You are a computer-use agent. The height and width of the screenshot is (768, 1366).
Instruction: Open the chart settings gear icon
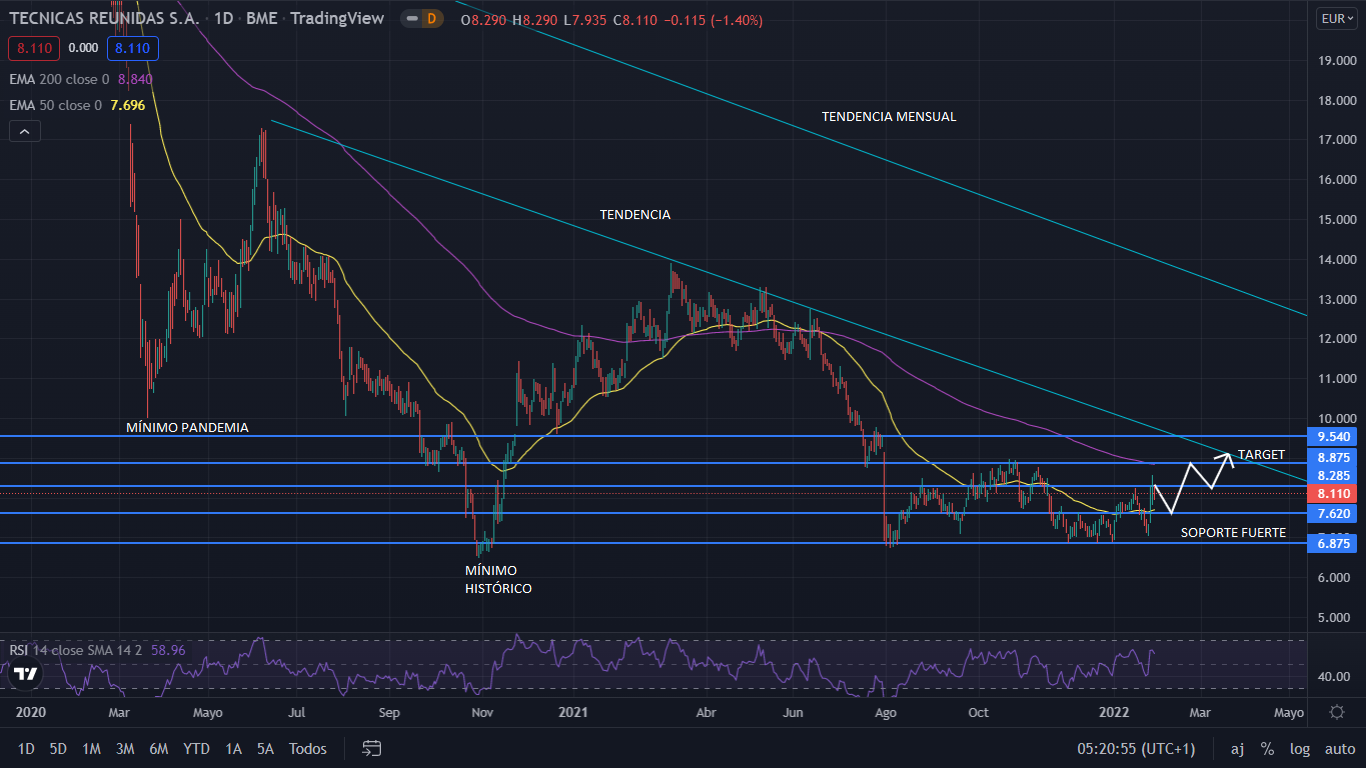1336,712
